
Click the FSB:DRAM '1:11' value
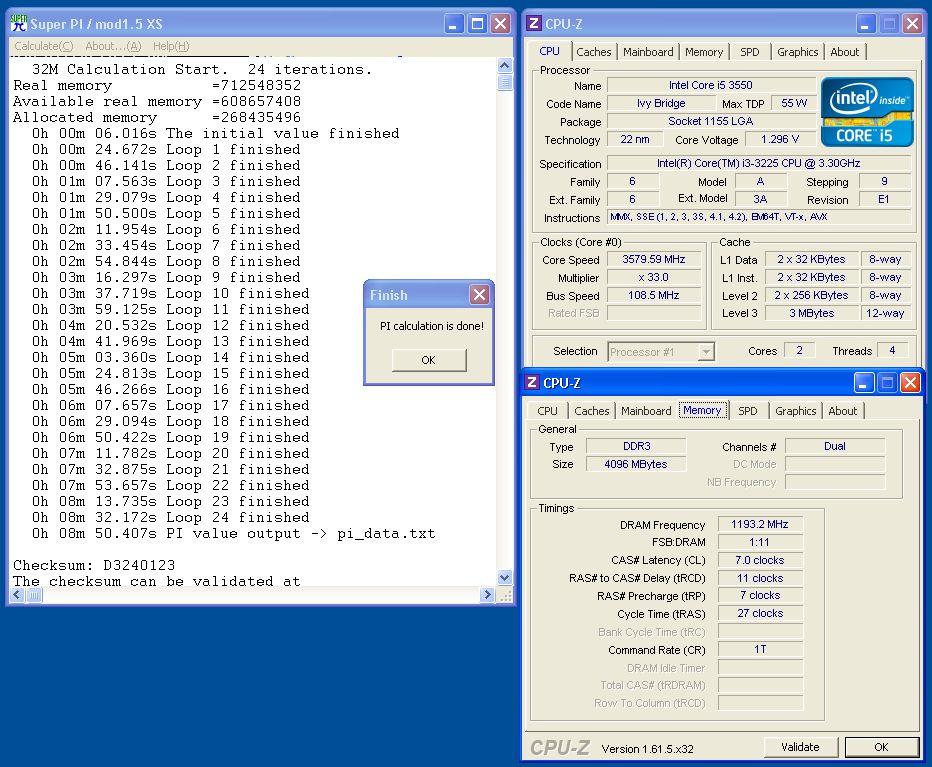point(760,542)
